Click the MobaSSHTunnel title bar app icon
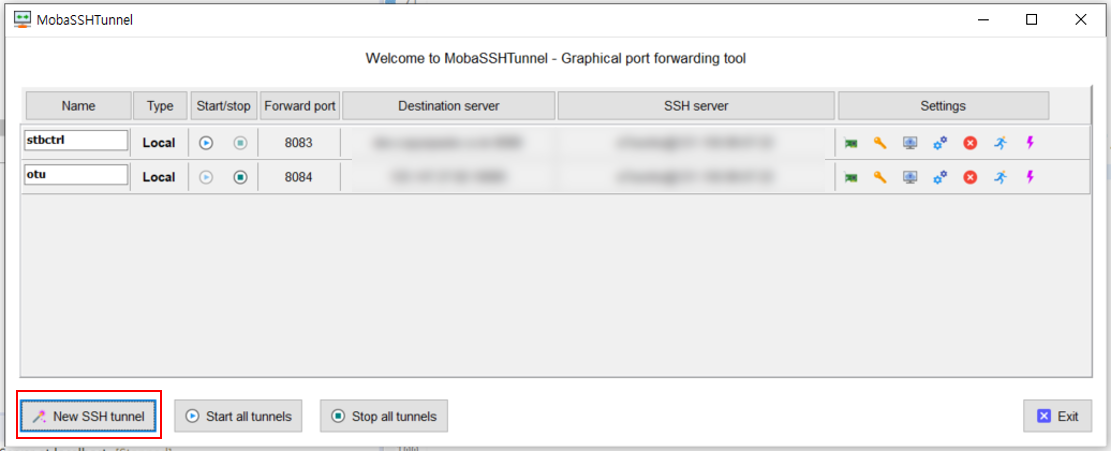Image resolution: width=1112 pixels, height=453 pixels. (22, 20)
